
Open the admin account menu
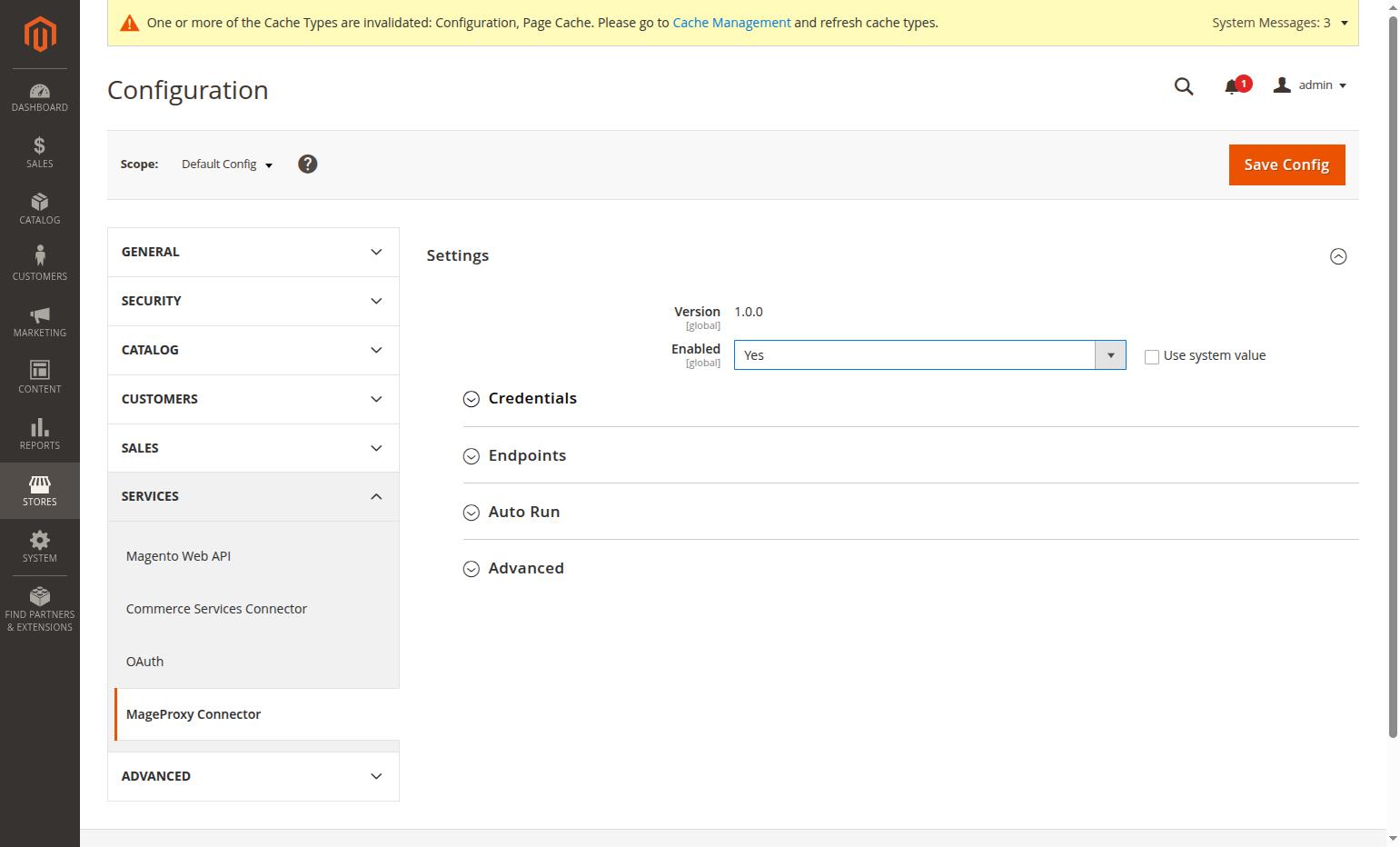[x=1310, y=85]
